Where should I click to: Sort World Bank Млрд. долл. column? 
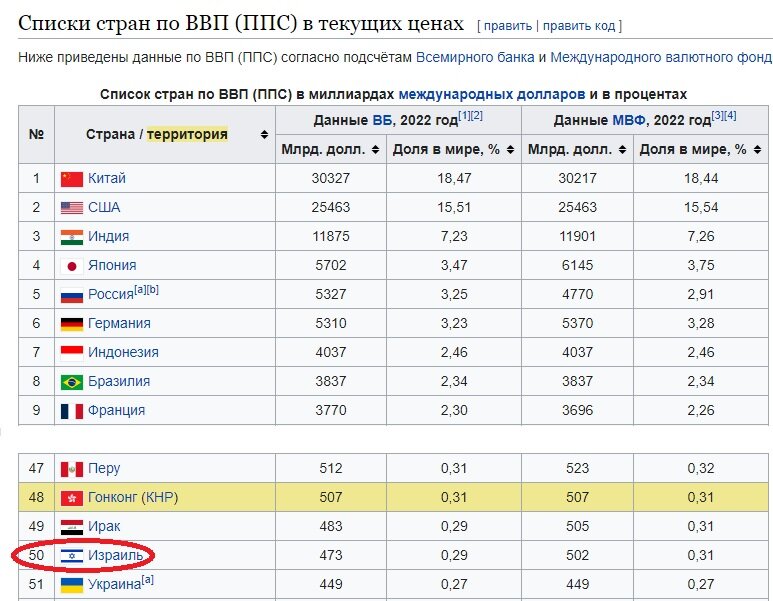376,149
